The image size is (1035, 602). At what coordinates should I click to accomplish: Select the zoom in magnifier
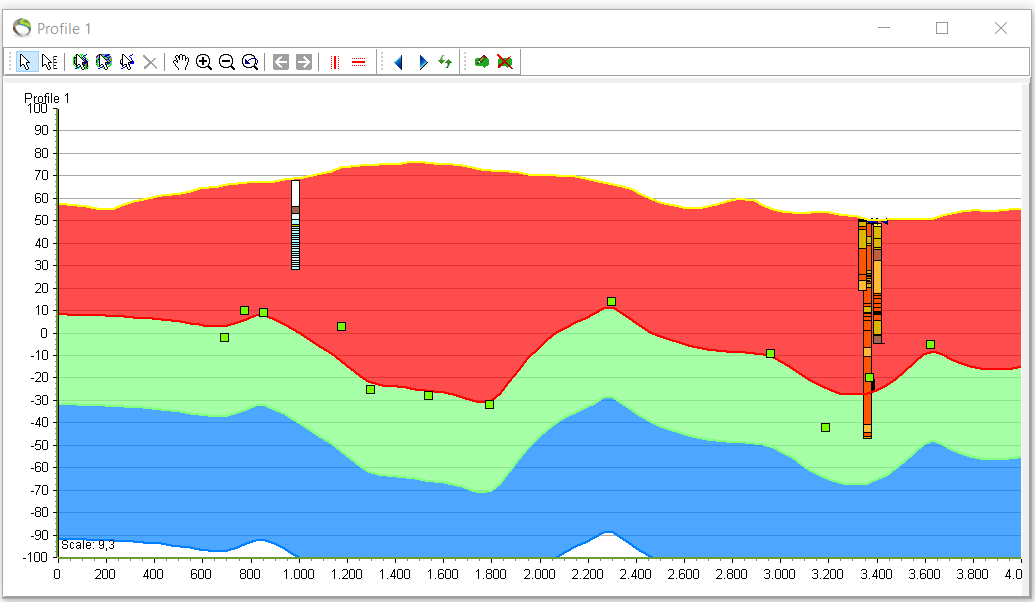pos(204,62)
